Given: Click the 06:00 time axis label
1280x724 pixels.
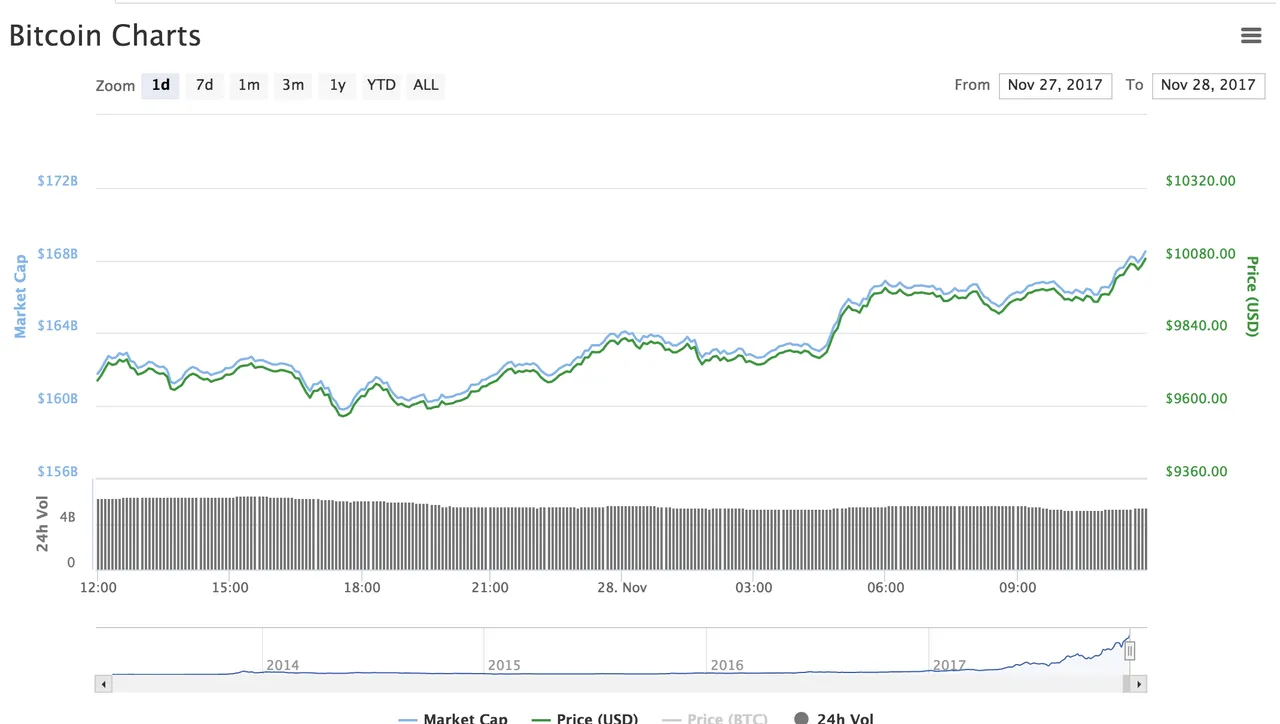Looking at the screenshot, I should [886, 588].
